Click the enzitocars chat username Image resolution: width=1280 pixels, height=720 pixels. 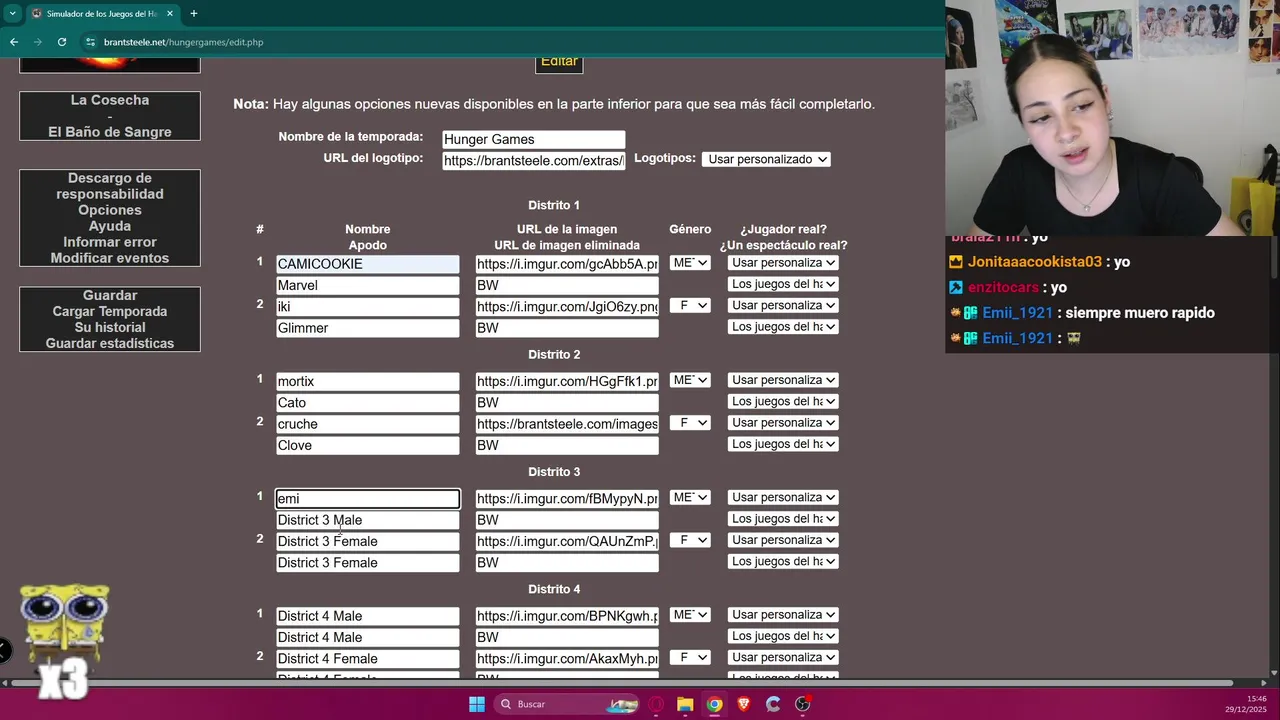click(1003, 288)
